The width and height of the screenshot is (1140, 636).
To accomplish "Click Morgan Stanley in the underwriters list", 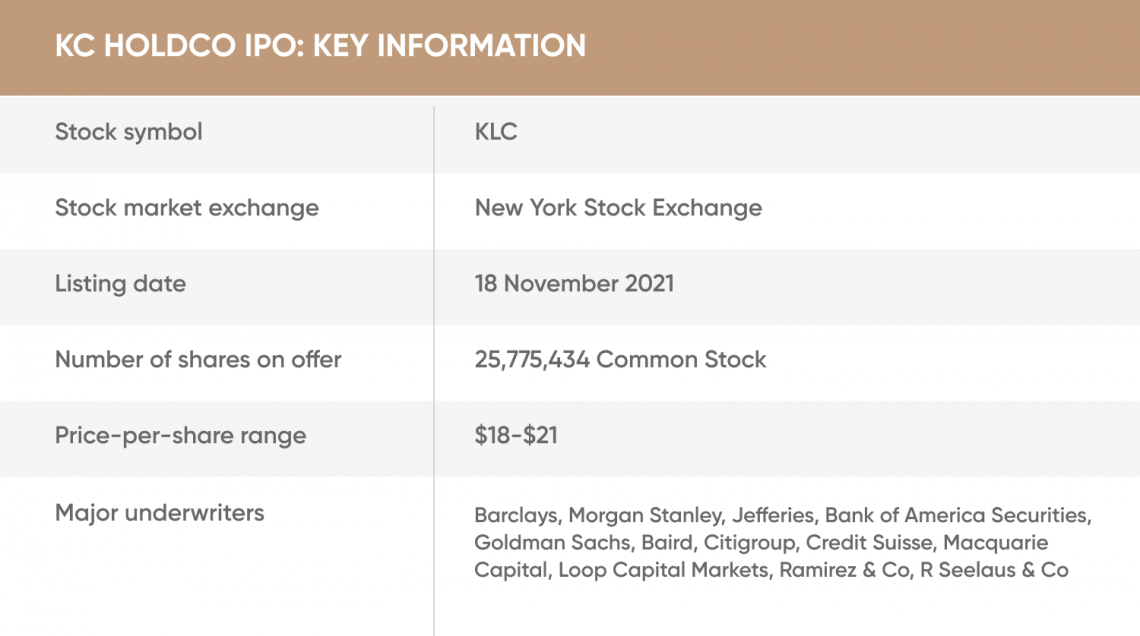I will coord(644,515).
